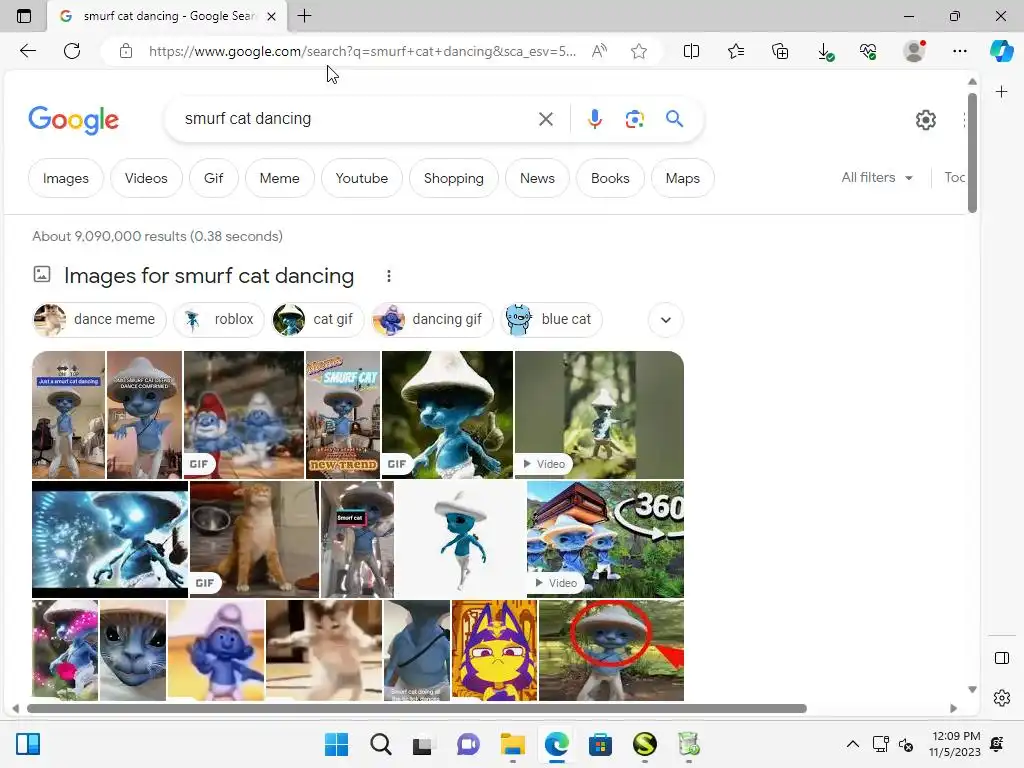The height and width of the screenshot is (768, 1024).
Task: Select the Maps filter chip
Action: [682, 178]
